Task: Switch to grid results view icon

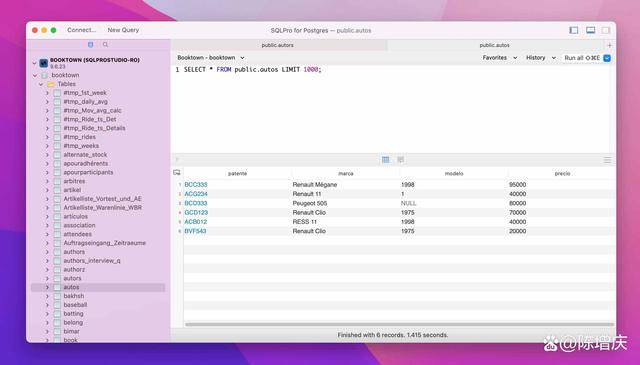Action: (x=386, y=160)
